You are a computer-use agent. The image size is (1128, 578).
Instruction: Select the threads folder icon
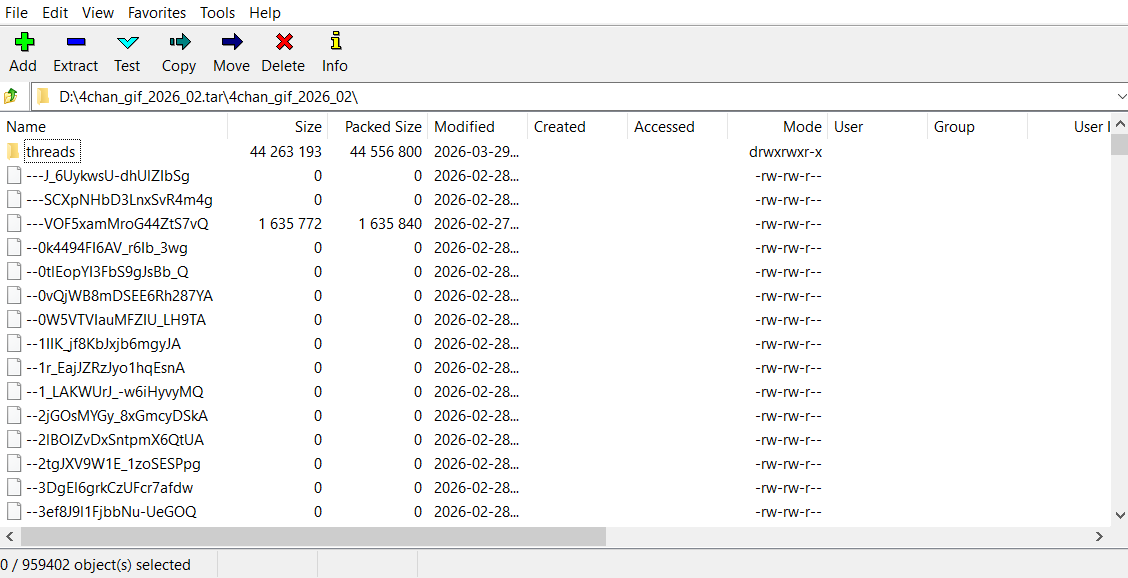[x=13, y=151]
